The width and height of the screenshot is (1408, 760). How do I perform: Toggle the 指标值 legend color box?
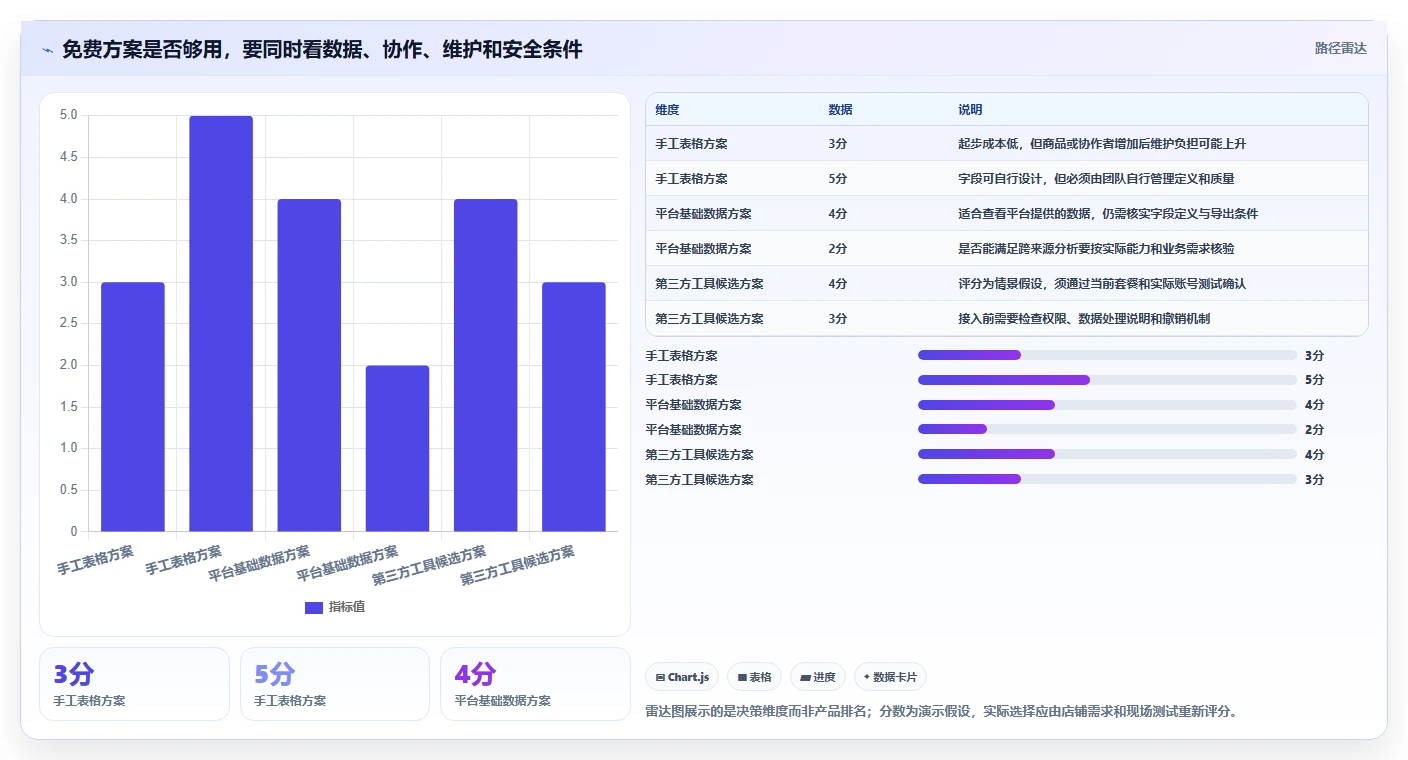[x=314, y=607]
